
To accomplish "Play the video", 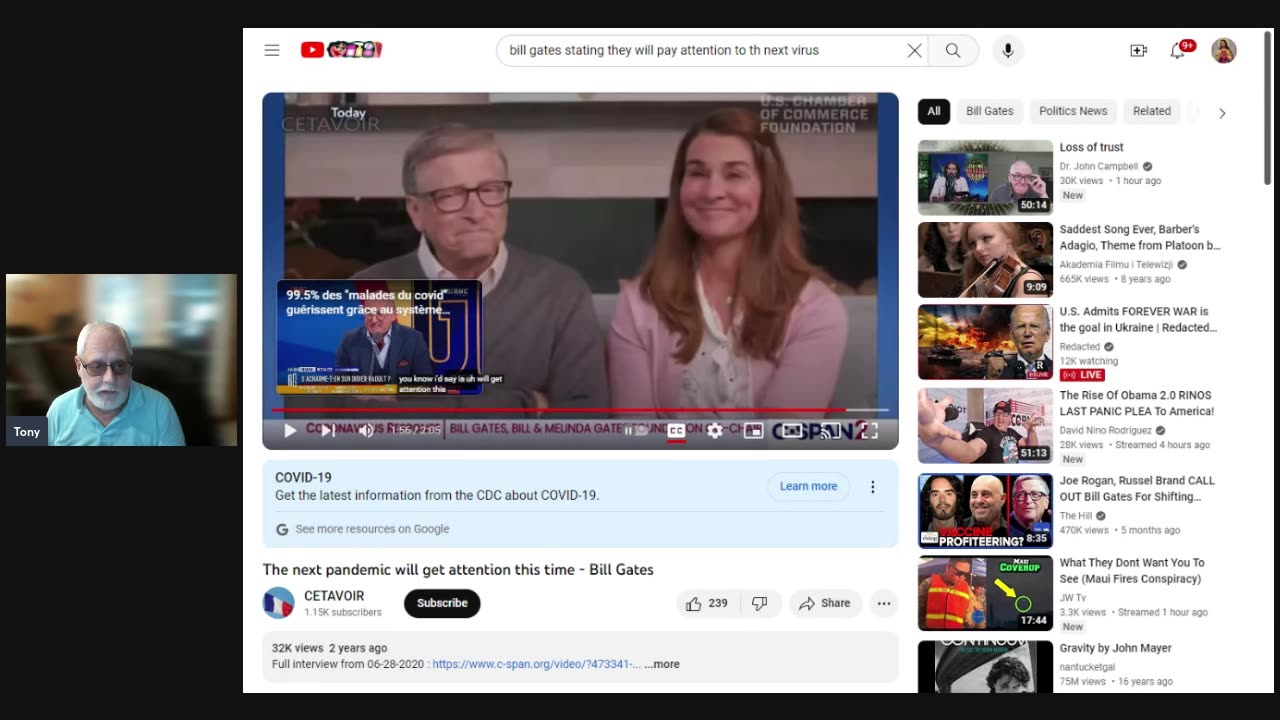I will [x=290, y=430].
